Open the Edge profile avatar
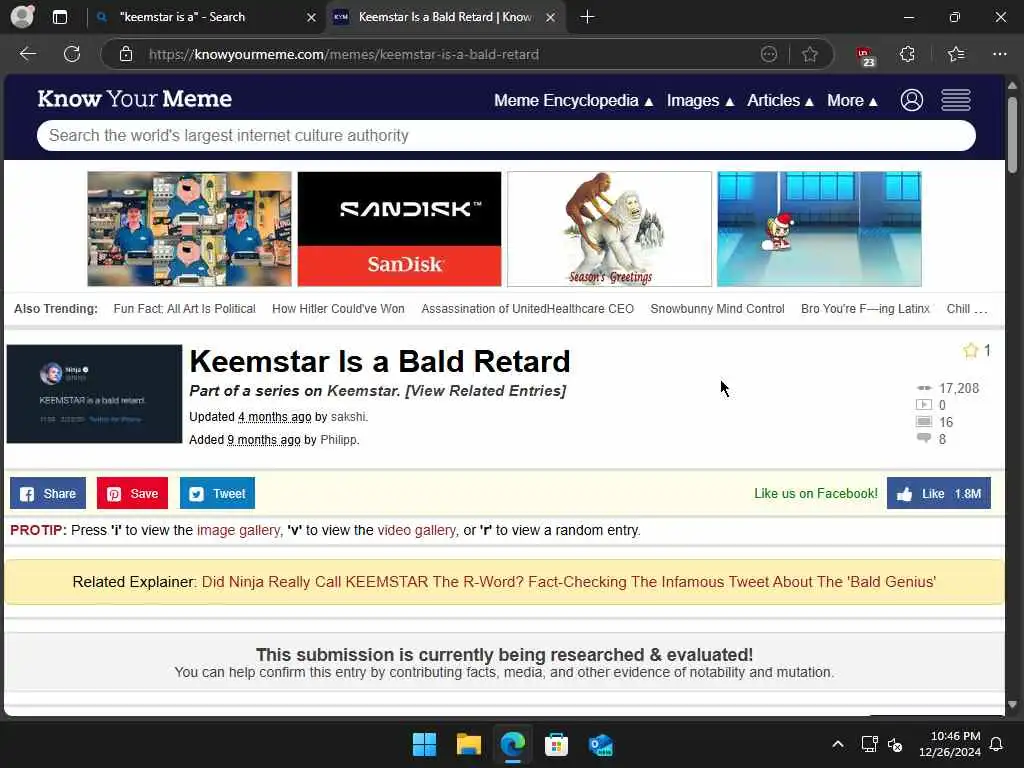1024x768 pixels. 22,16
